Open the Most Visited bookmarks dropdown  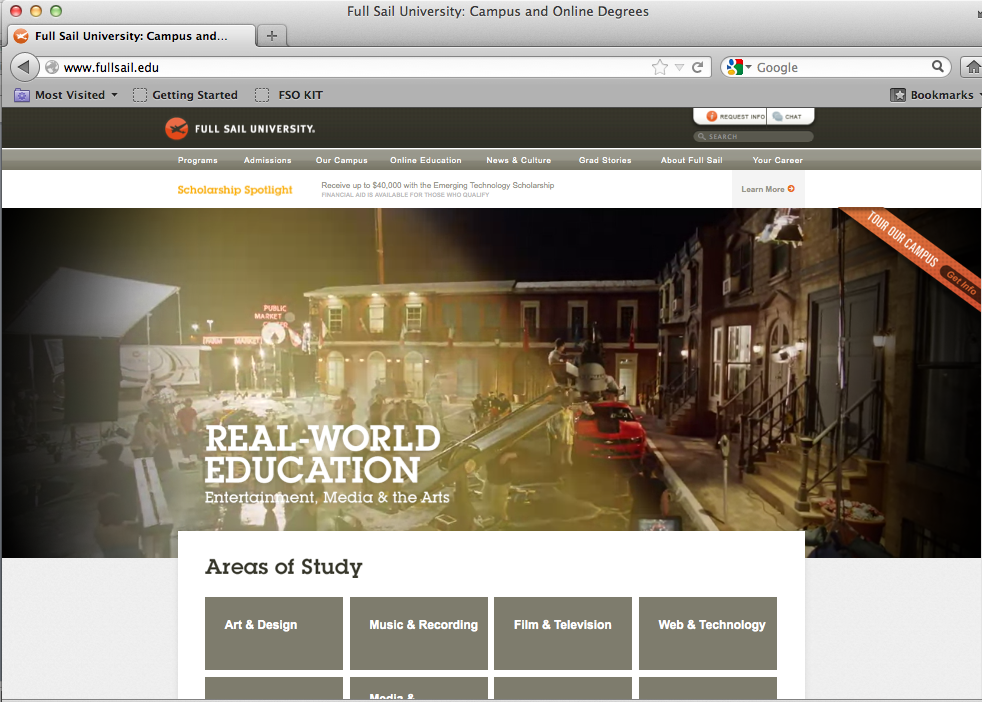(66, 95)
